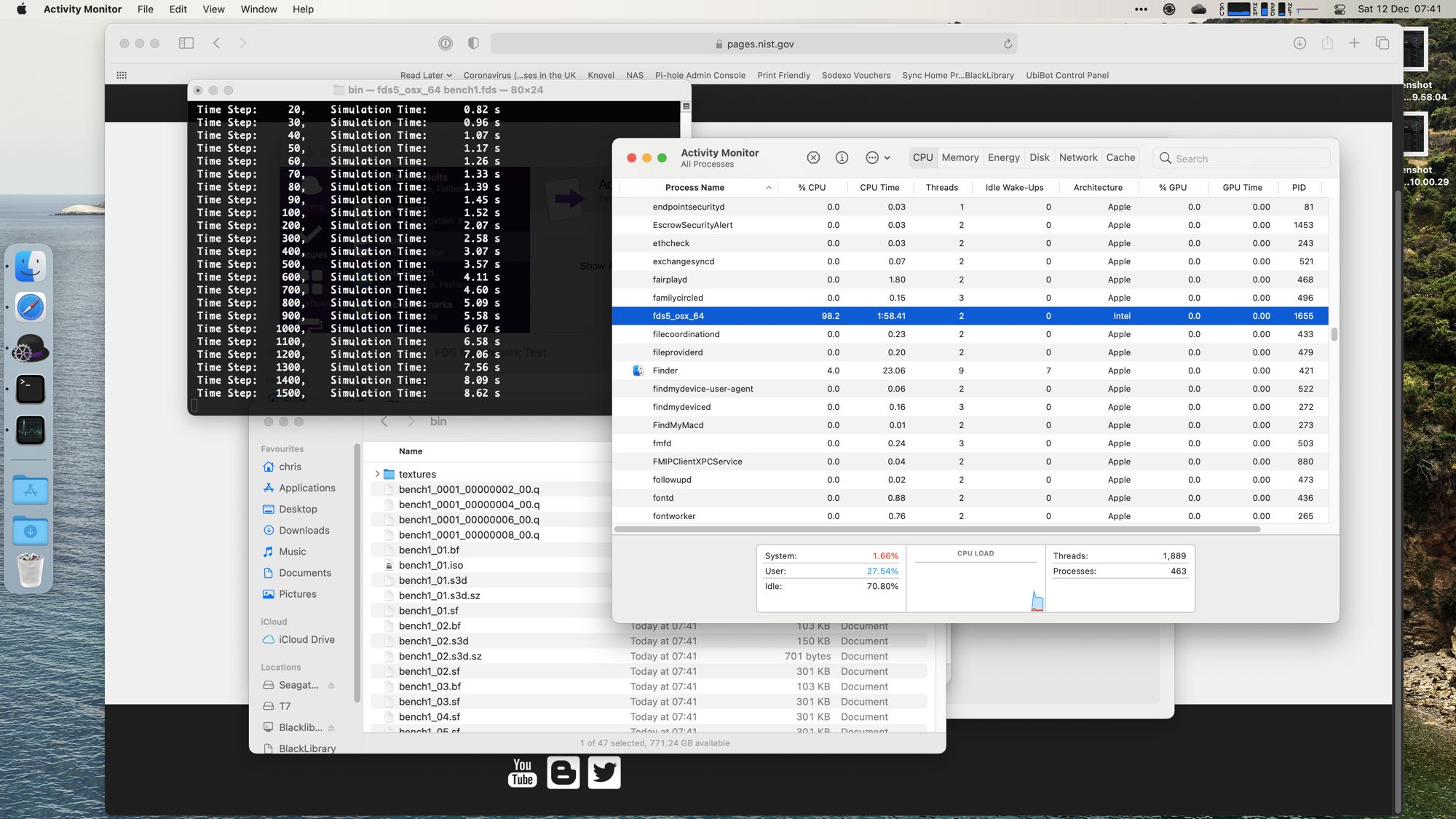Open the Activity Monitor more options dropdown
The image size is (1456, 819).
(x=878, y=158)
